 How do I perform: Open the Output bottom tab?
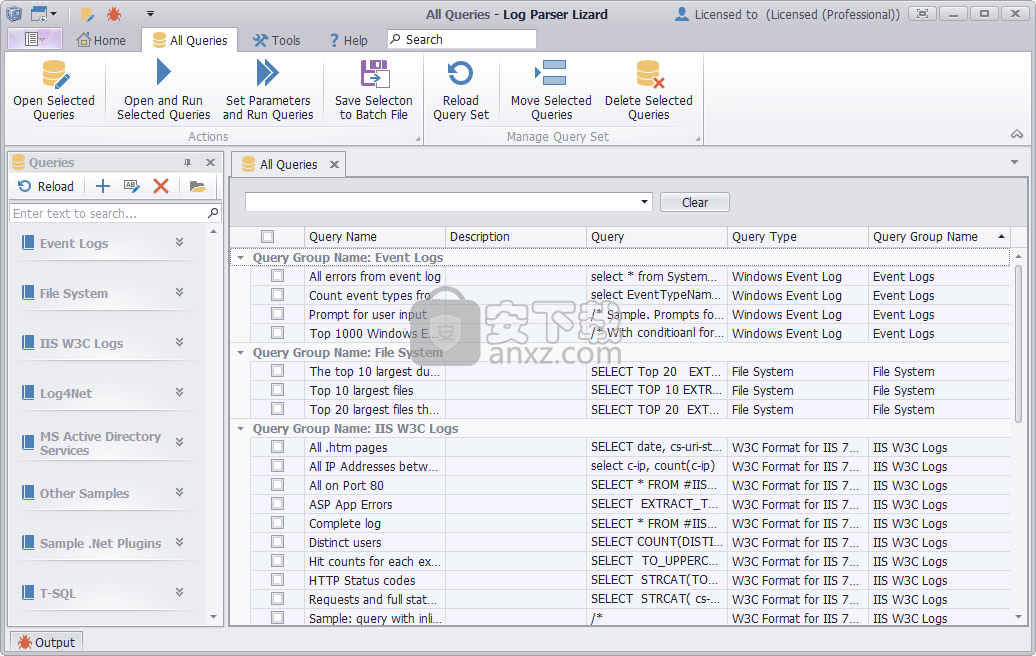click(46, 642)
